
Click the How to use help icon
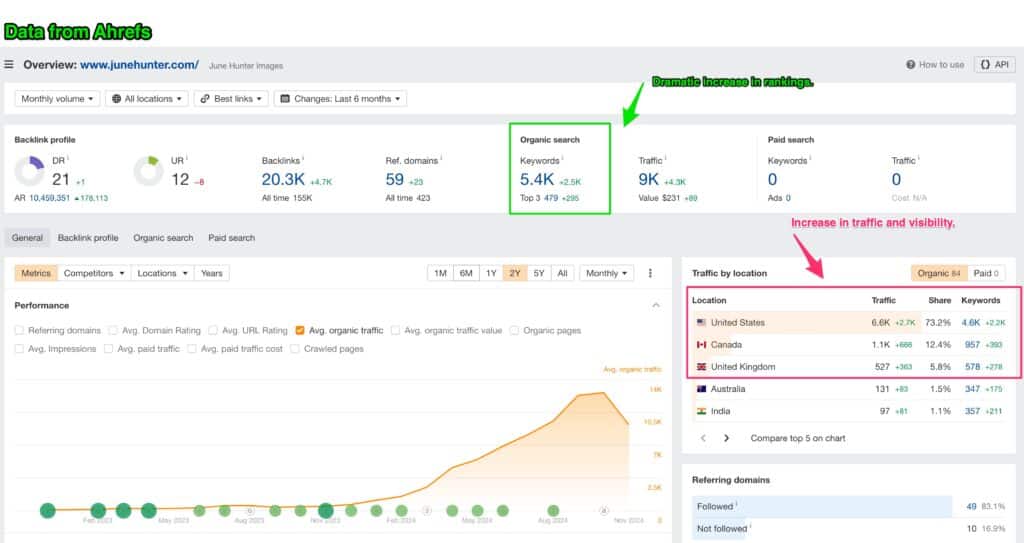[911, 65]
